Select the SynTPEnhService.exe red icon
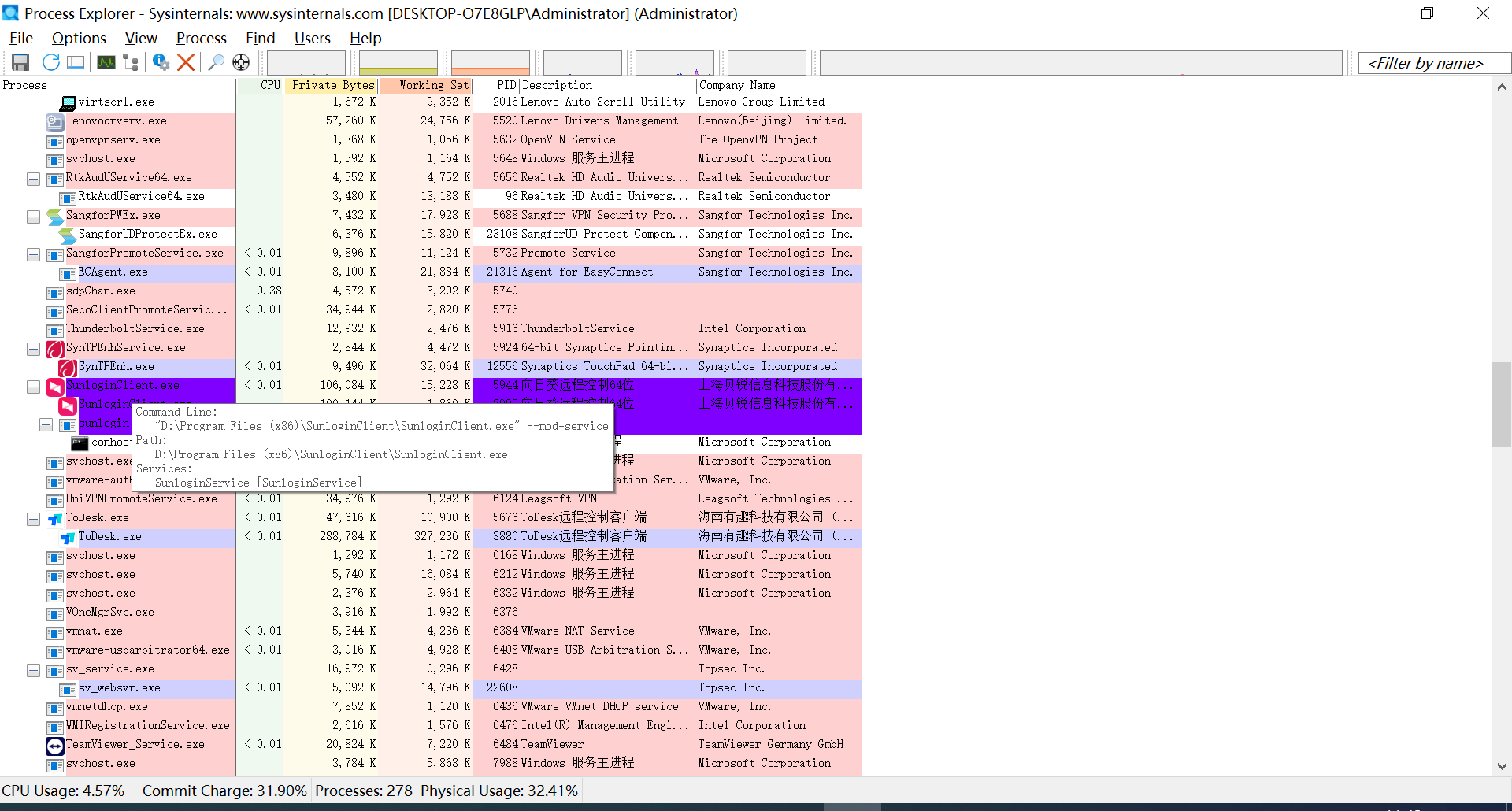 pyautogui.click(x=55, y=348)
